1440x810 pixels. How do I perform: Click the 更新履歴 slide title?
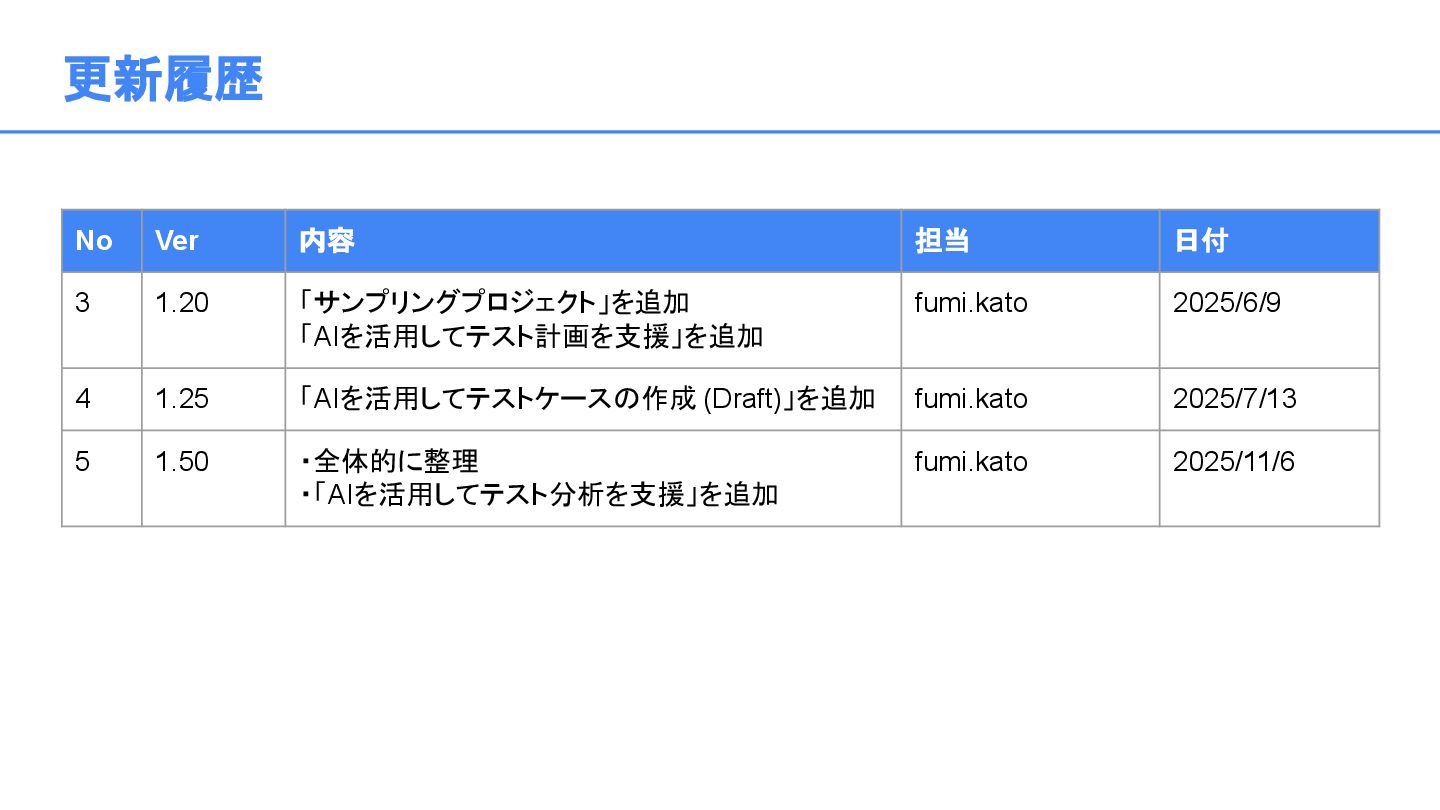[163, 80]
